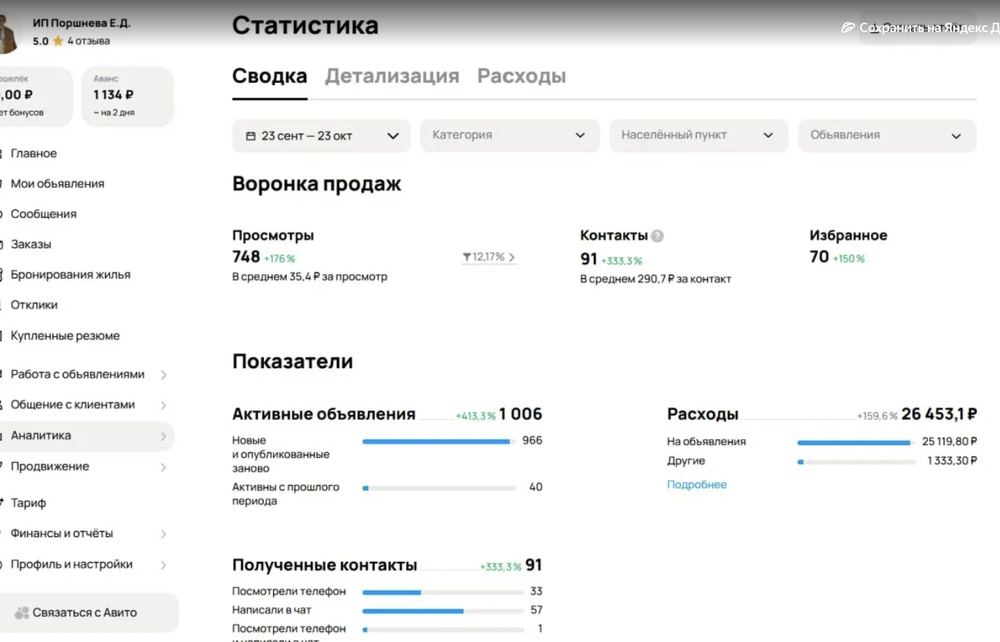This screenshot has width=1000, height=642.
Task: Open Сообщения in the sidebar
Action: coord(43,214)
